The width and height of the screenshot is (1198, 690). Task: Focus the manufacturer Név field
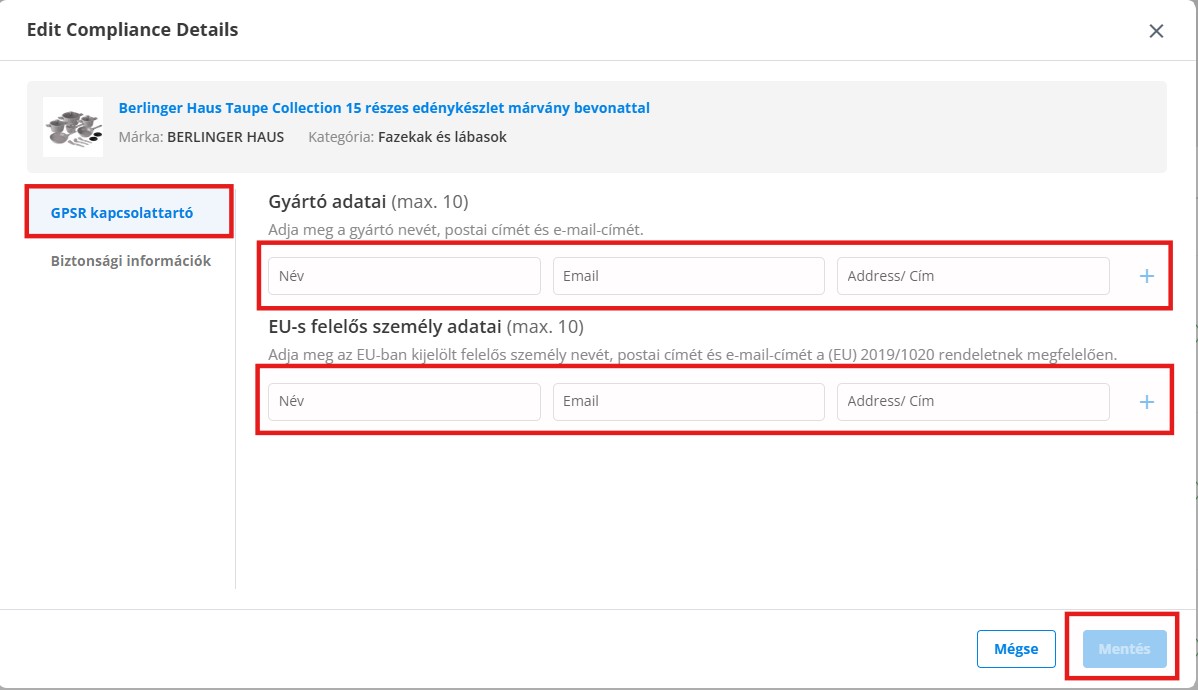404,276
